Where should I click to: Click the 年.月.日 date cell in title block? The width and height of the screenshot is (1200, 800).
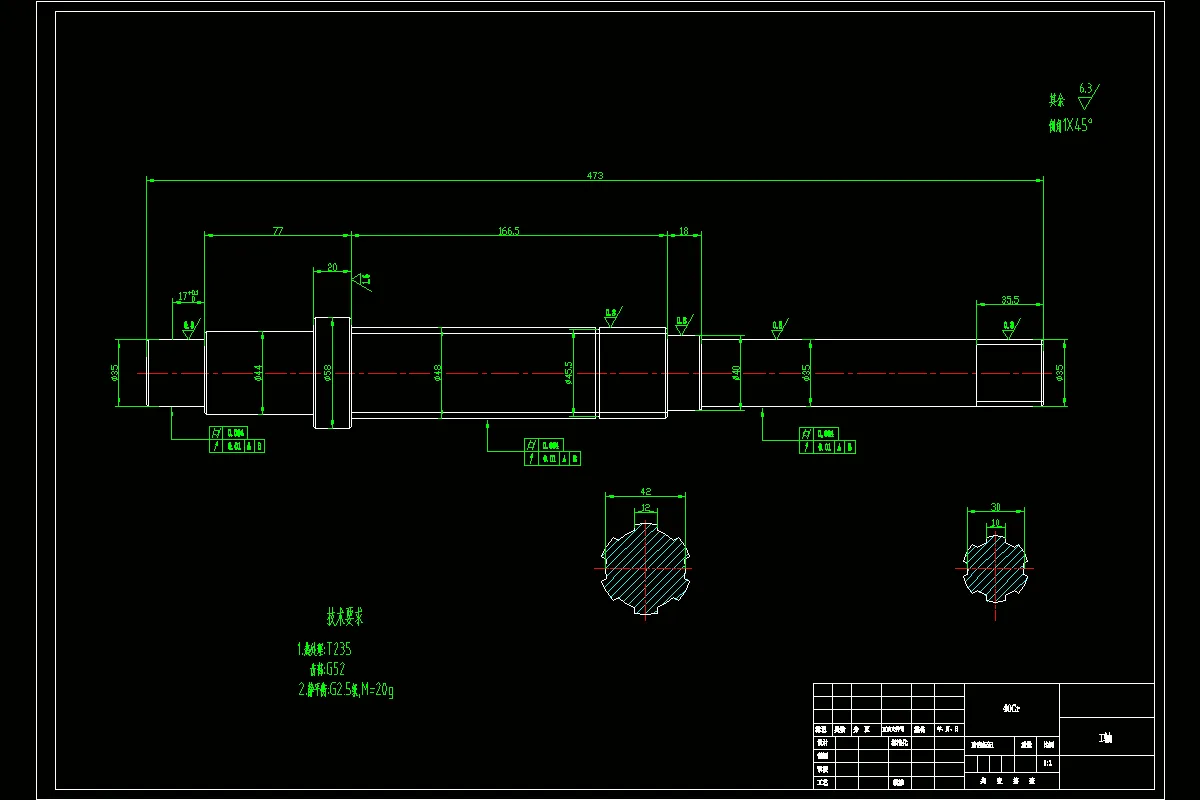click(x=949, y=729)
